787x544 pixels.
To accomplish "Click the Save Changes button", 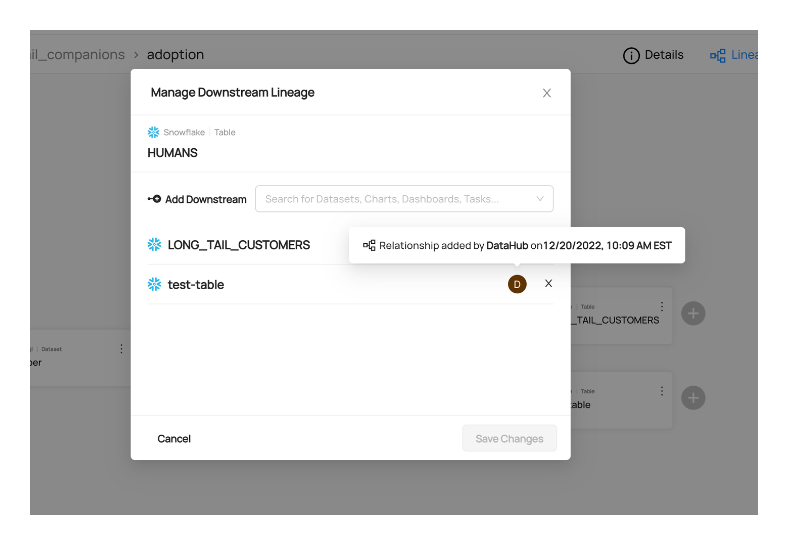I will point(509,439).
